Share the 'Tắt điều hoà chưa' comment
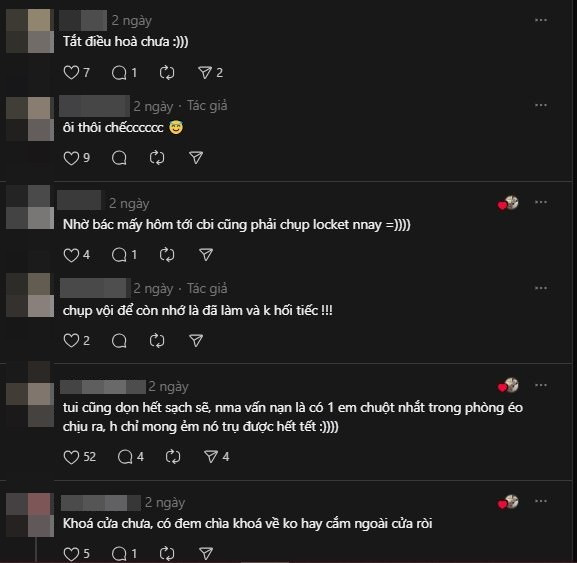Image resolution: width=577 pixels, height=563 pixels. (205, 72)
